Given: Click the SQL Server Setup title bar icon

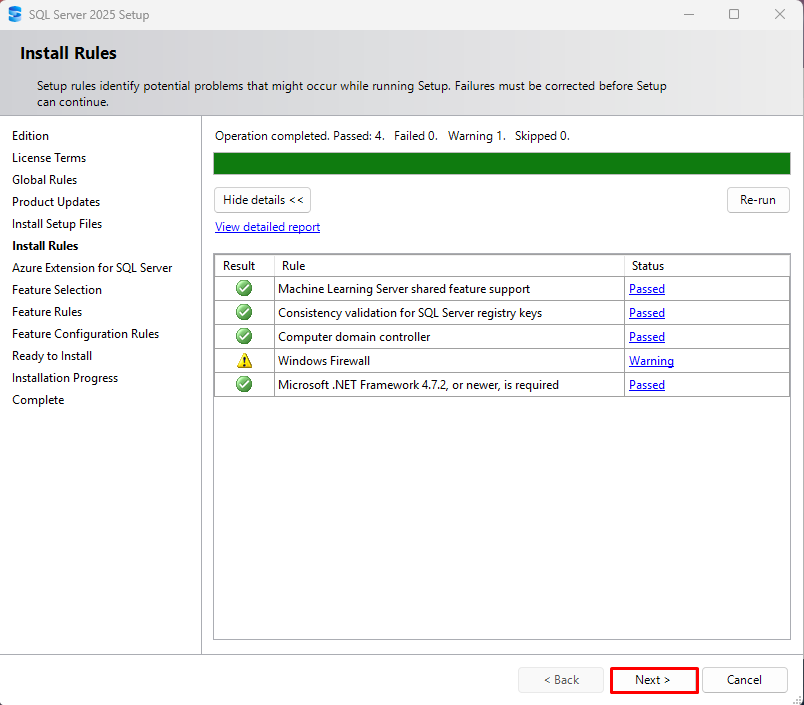Looking at the screenshot, I should pyautogui.click(x=15, y=14).
